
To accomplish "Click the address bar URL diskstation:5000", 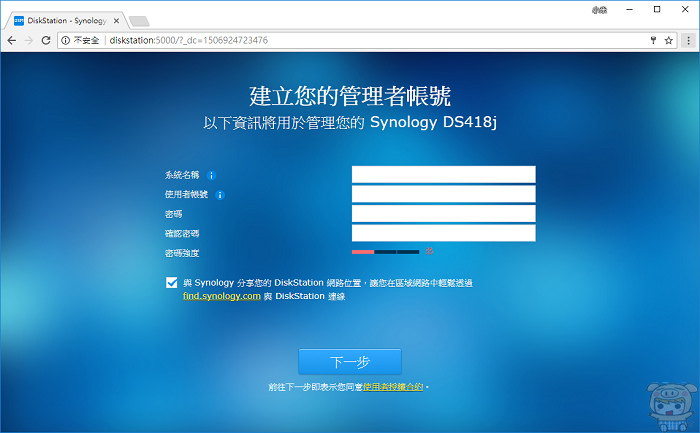I will (x=188, y=40).
